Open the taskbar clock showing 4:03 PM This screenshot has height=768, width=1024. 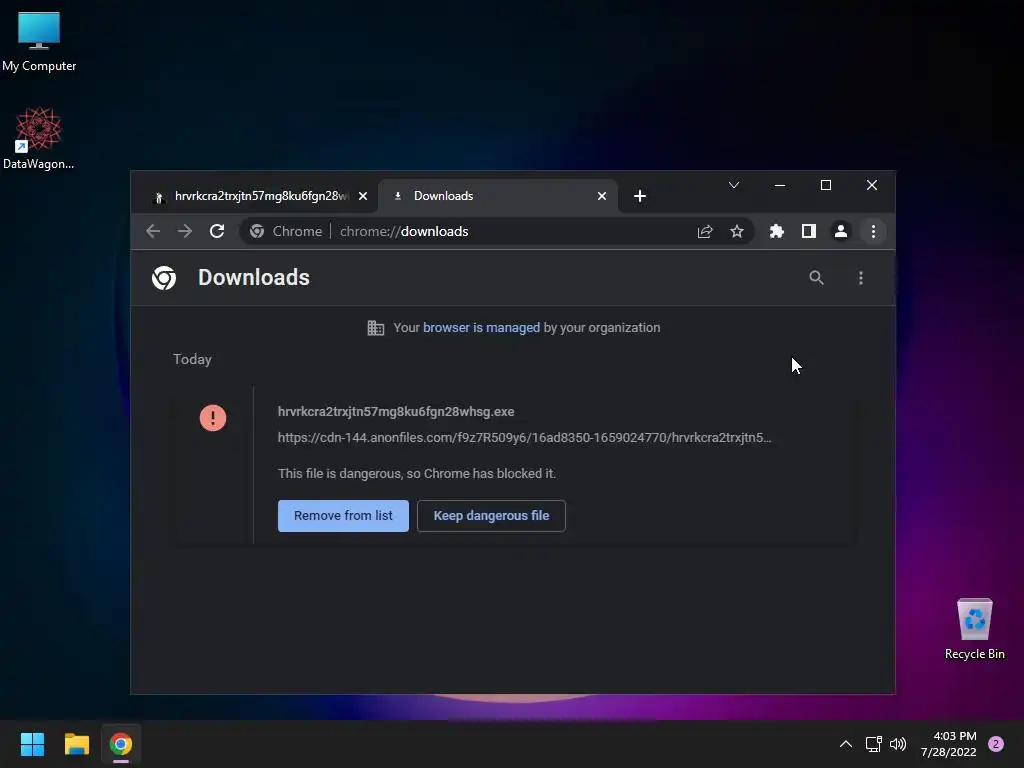click(948, 744)
